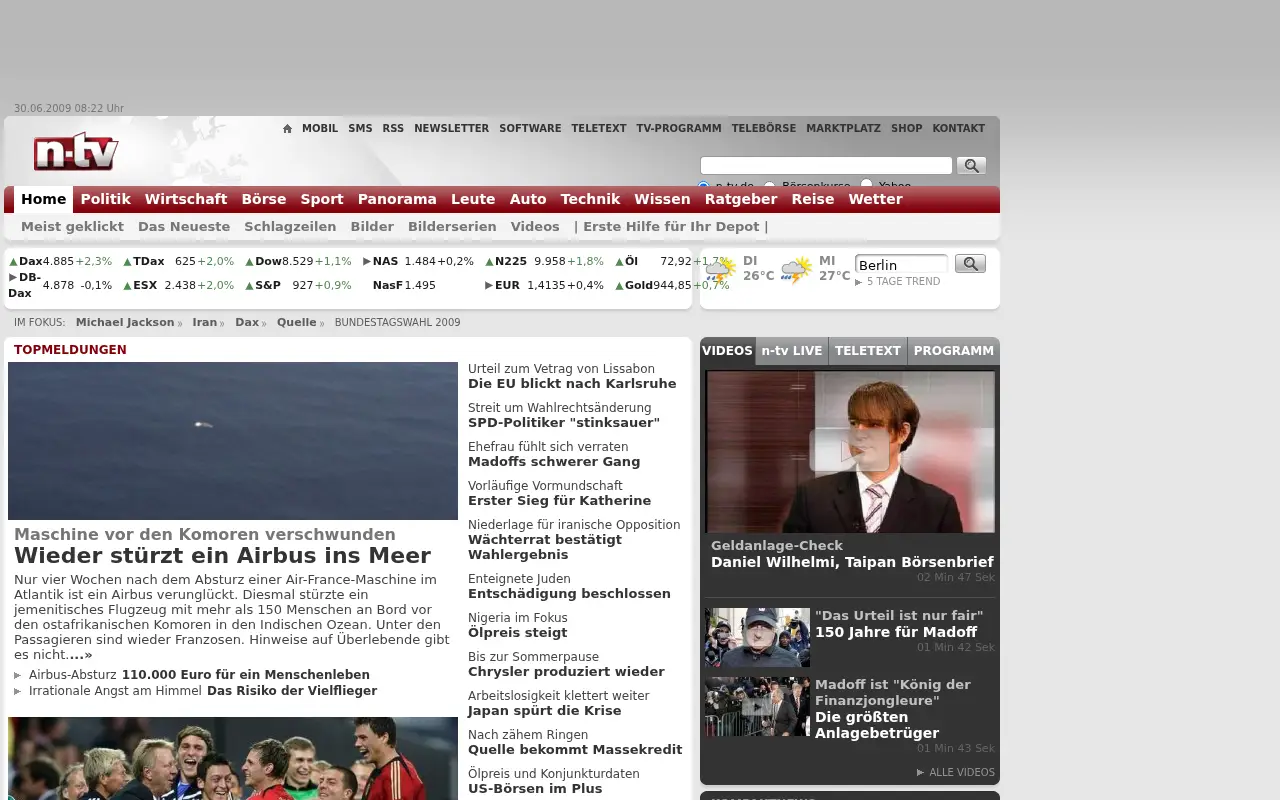This screenshot has height=800, width=1280.
Task: Click the weather search magnifier next to Berlin
Action: [x=970, y=264]
